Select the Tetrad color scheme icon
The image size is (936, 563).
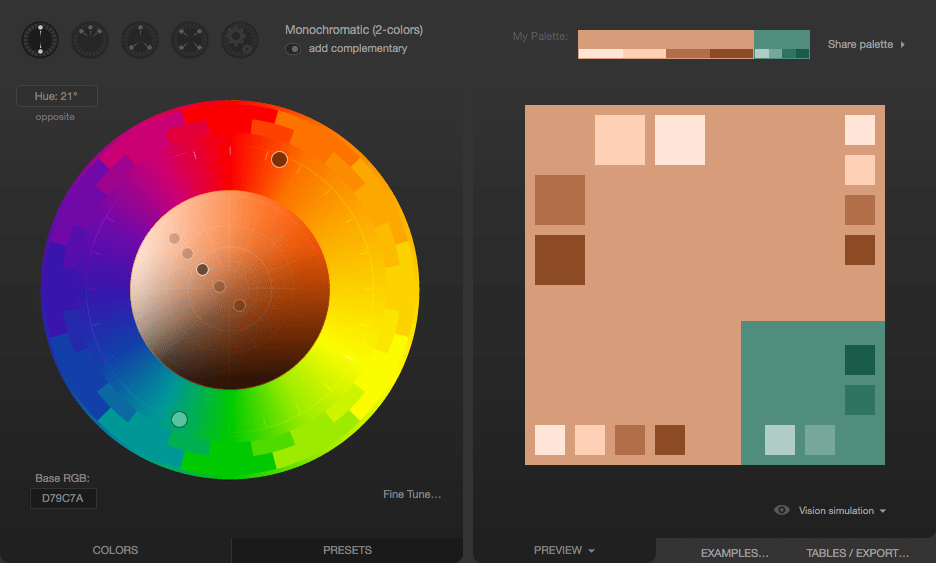[x=190, y=40]
